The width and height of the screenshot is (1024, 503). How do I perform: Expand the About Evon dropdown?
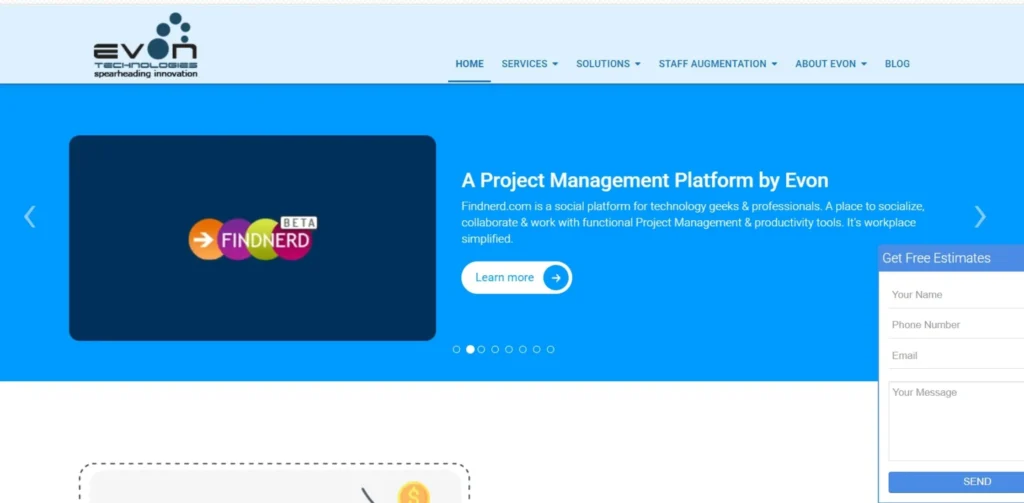click(831, 64)
